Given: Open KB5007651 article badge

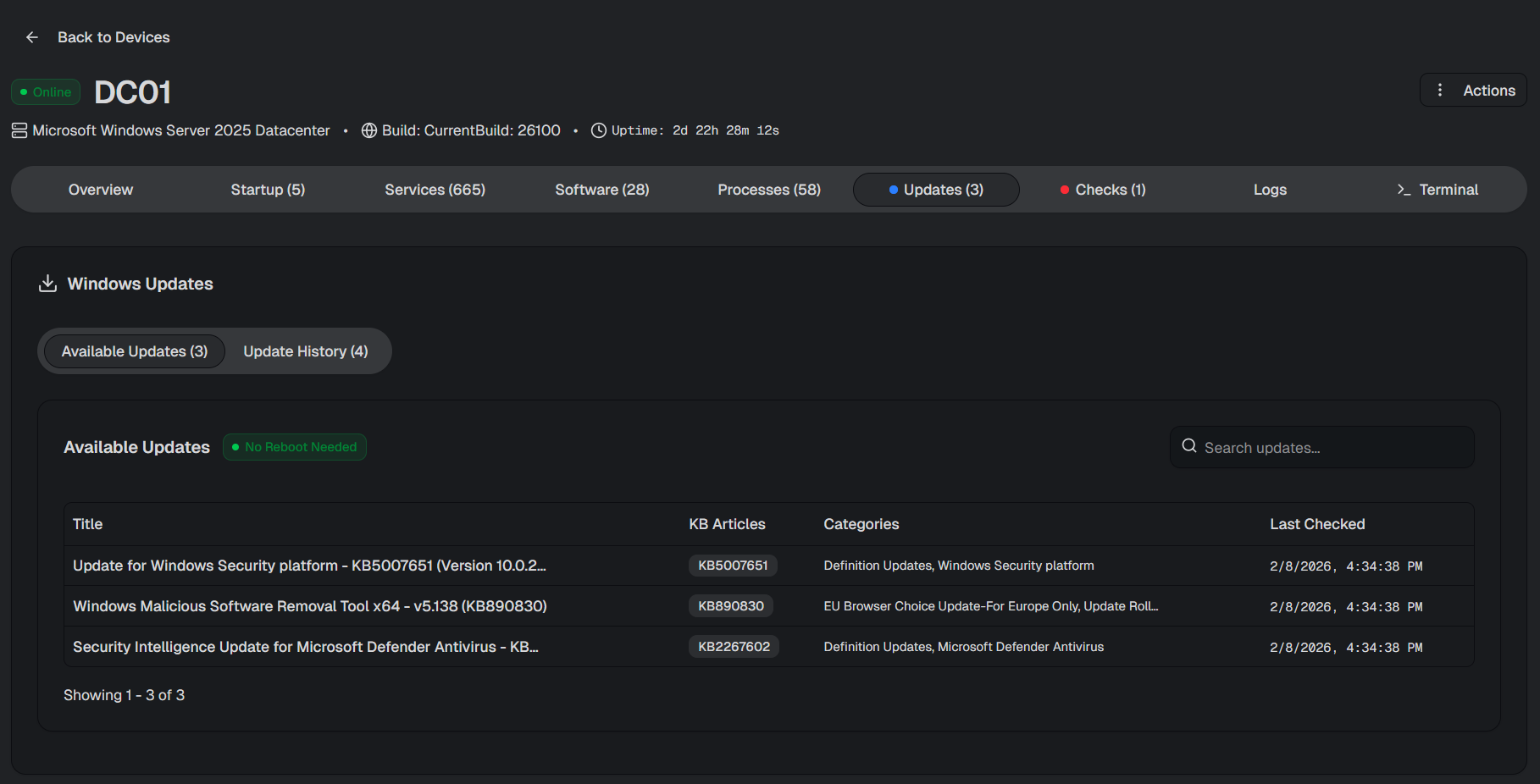Looking at the screenshot, I should point(733,566).
